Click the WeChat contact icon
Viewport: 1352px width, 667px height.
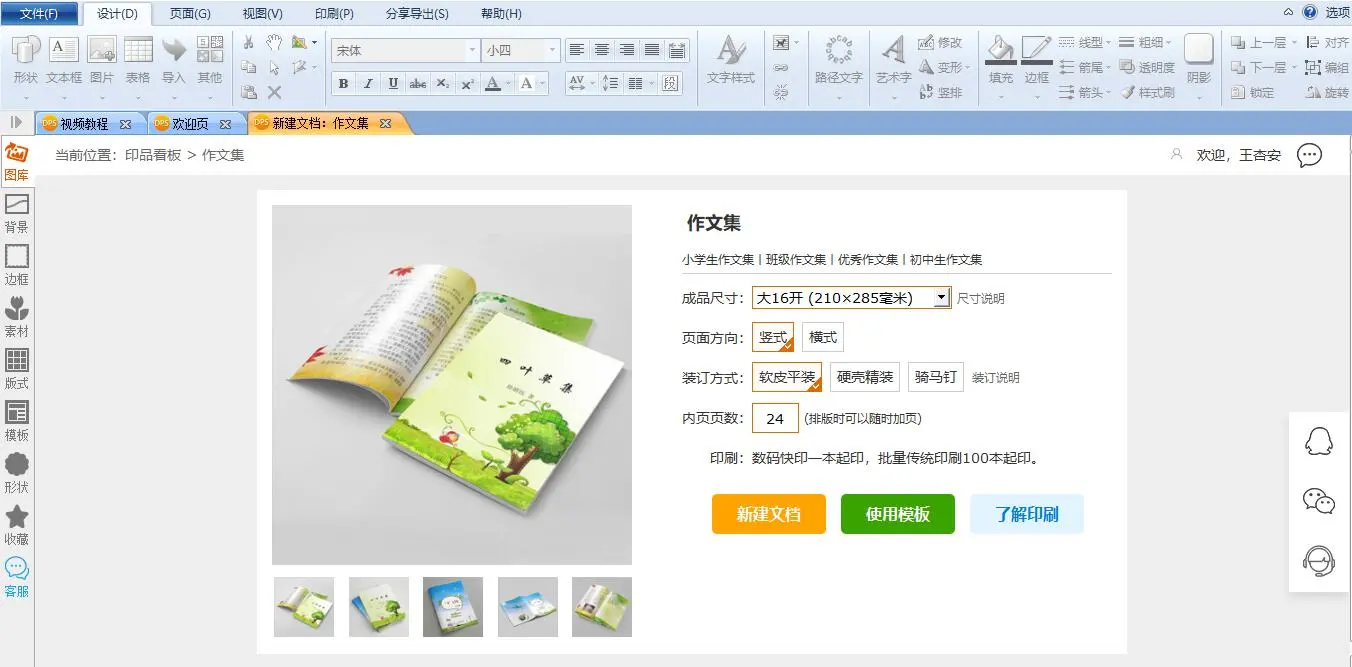[x=1320, y=501]
